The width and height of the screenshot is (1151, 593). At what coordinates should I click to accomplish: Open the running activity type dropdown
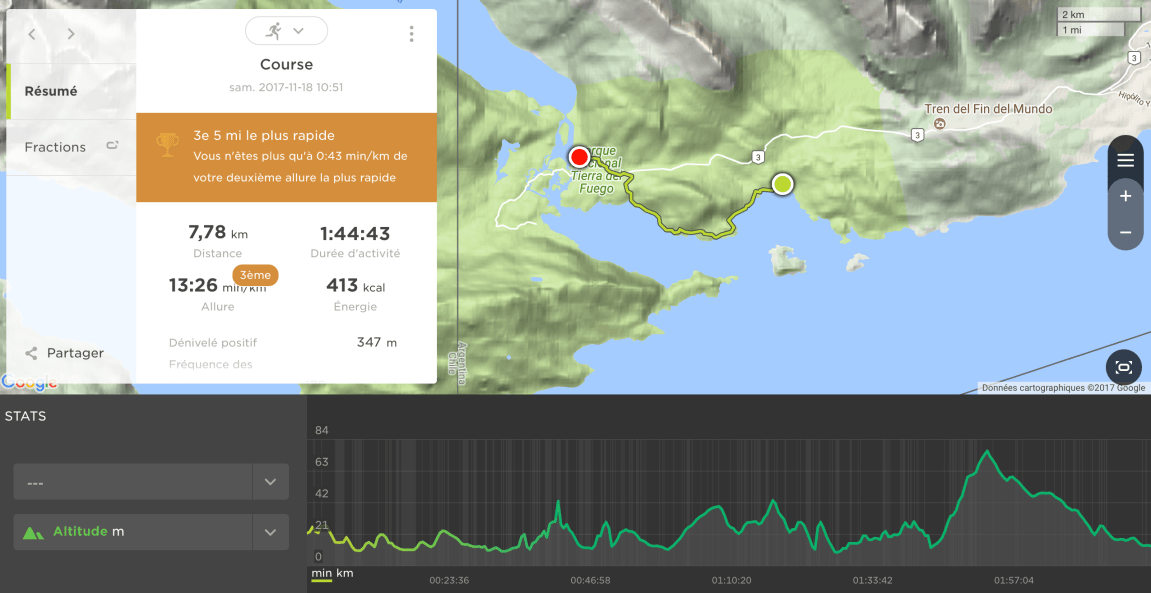tap(286, 31)
